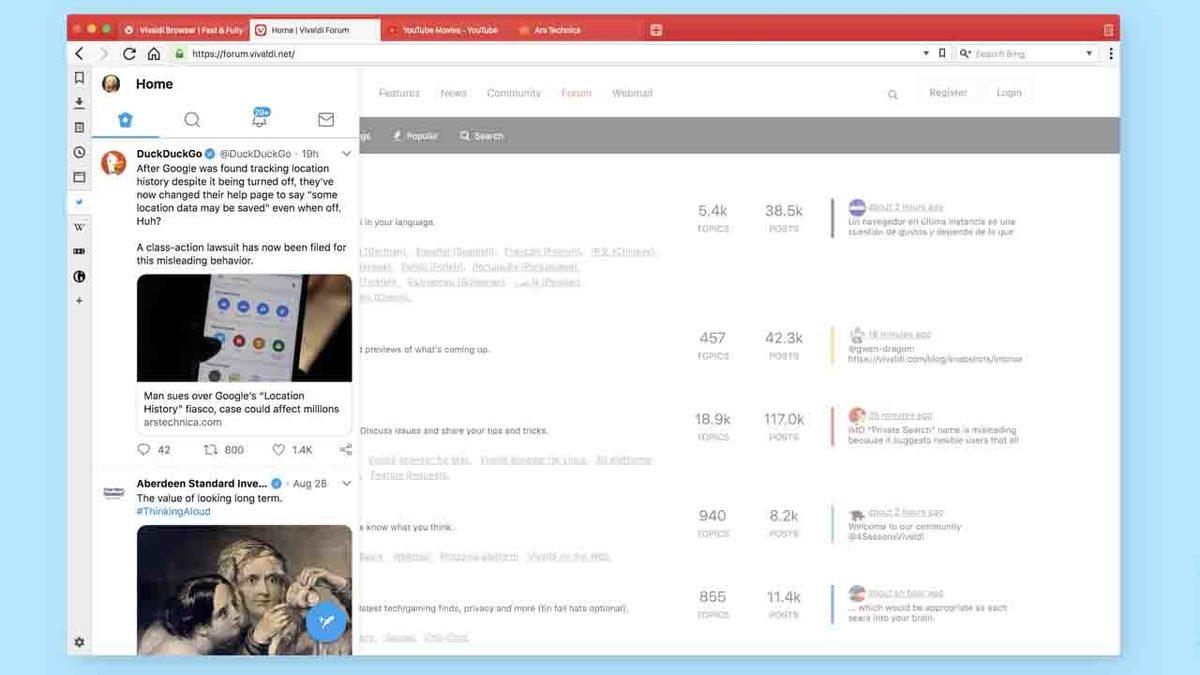Click the #ThinkingAloud hashtag link
1200x675 pixels.
(x=173, y=512)
